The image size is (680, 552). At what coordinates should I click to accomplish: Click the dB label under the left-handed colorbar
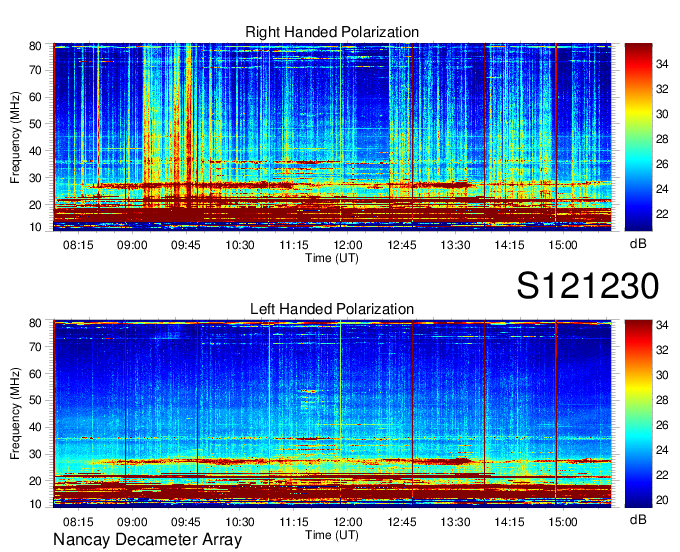pos(638,519)
